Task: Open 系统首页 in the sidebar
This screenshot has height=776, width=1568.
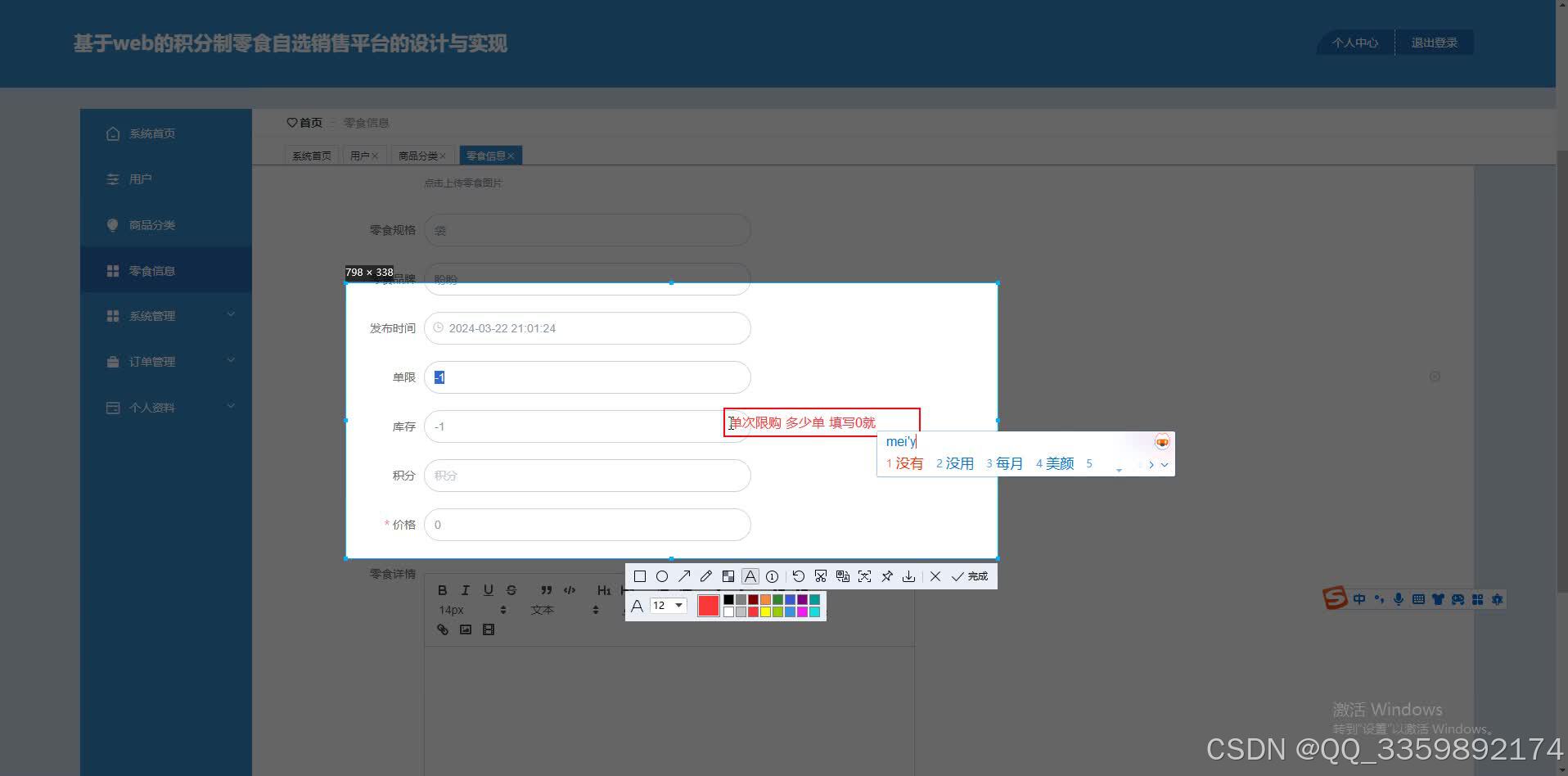Action: tap(166, 133)
